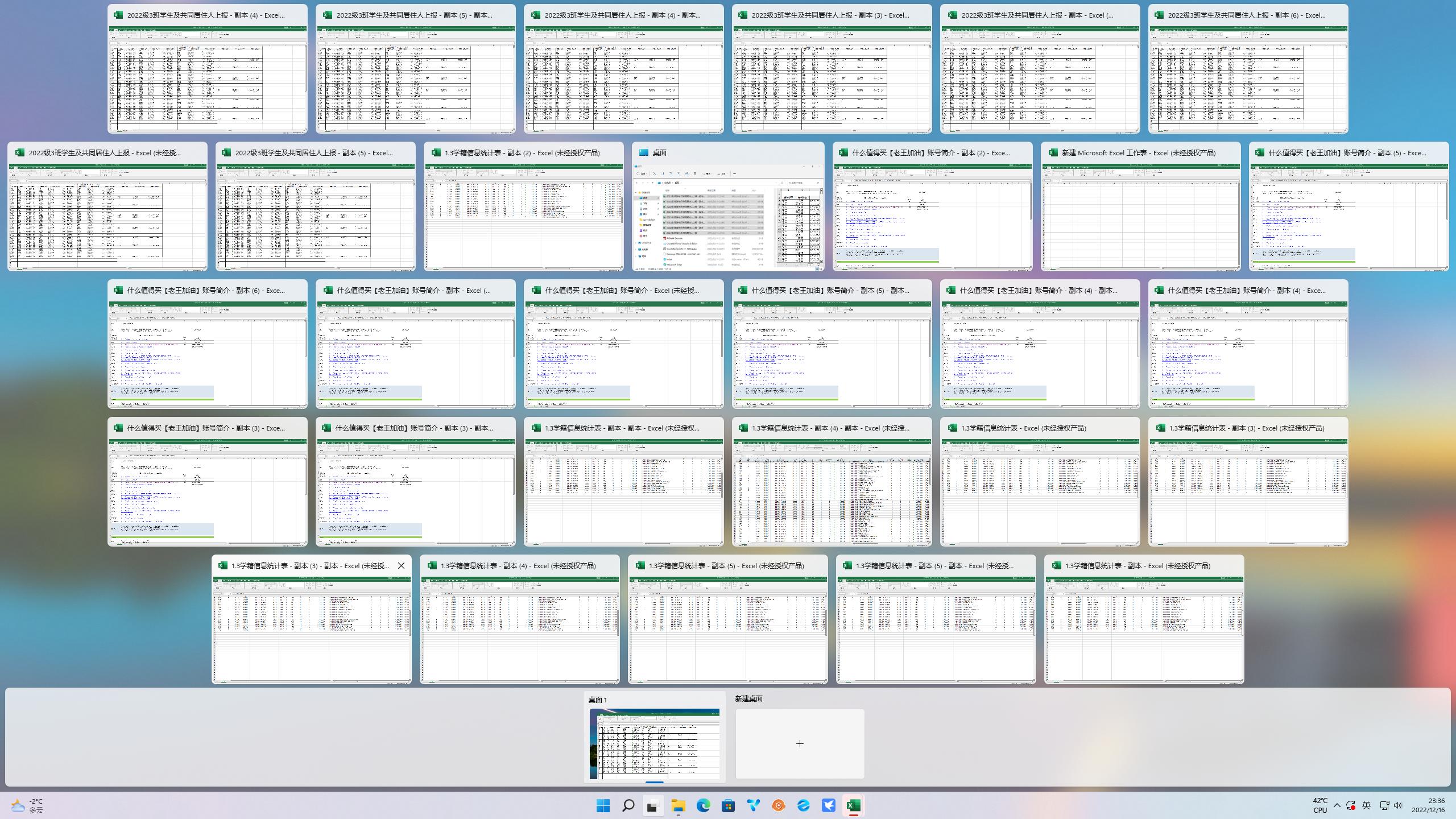Click the 新建桌面 plus button
The image size is (1456, 819).
click(x=800, y=743)
